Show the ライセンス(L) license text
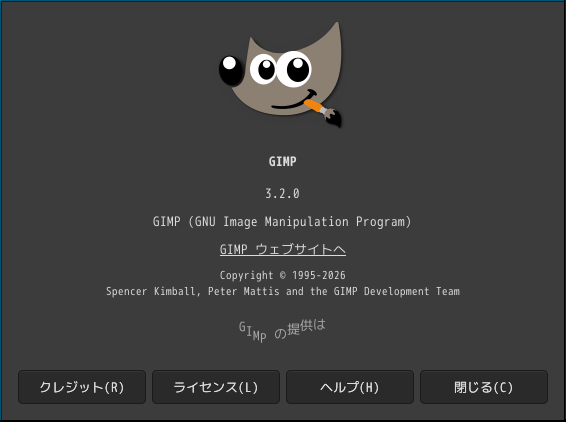This screenshot has height=422, width=566. (216, 387)
